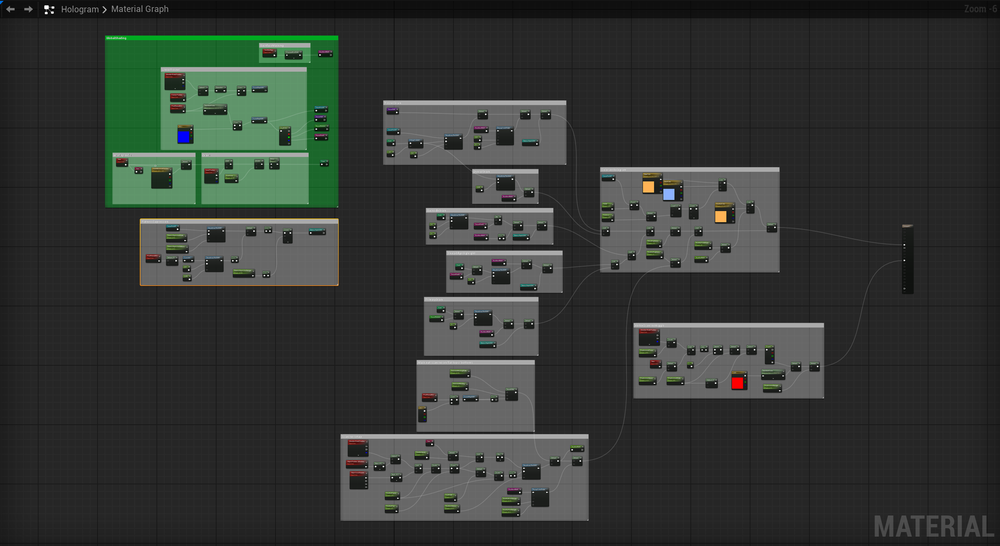1000x546 pixels.
Task: Open the Hologram breadcrumb
Action: [80, 9]
